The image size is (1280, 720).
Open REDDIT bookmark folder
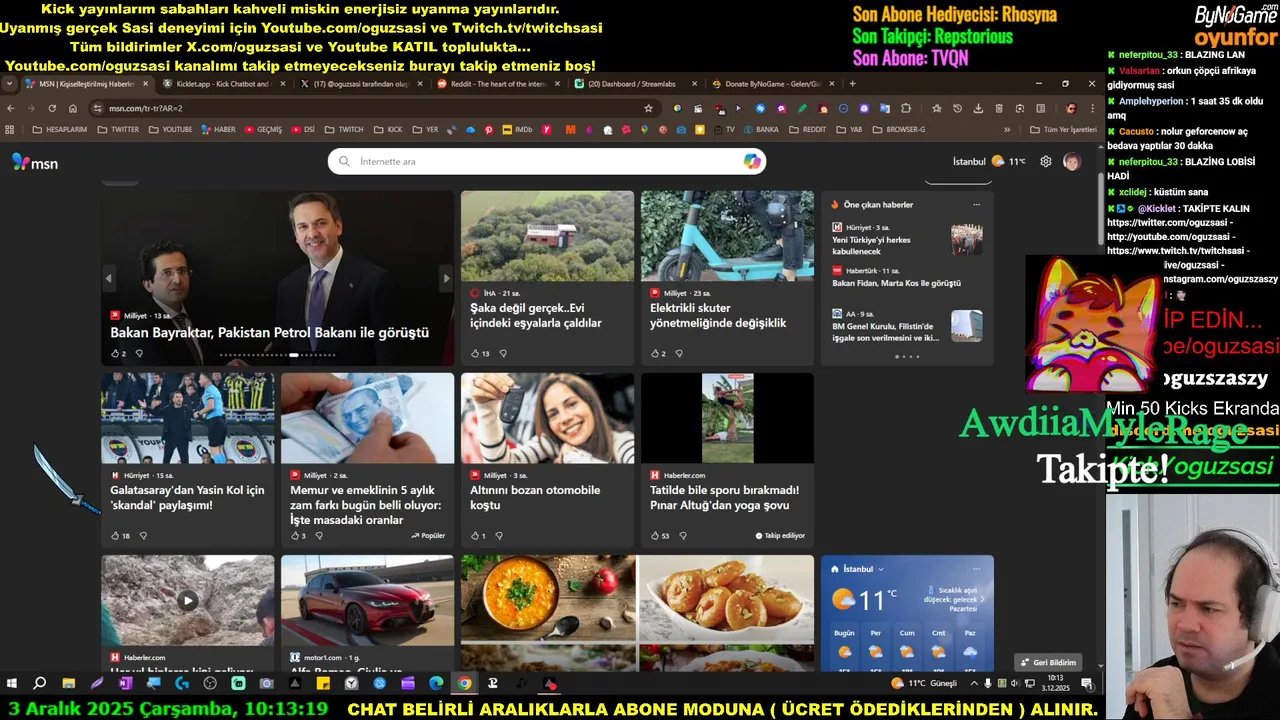(x=807, y=129)
